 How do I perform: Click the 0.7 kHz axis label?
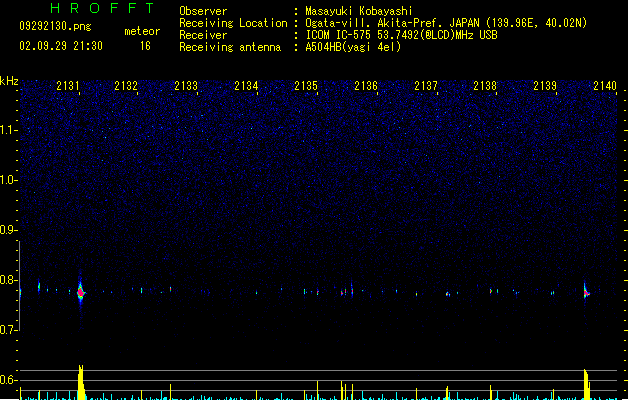click(x=8, y=330)
